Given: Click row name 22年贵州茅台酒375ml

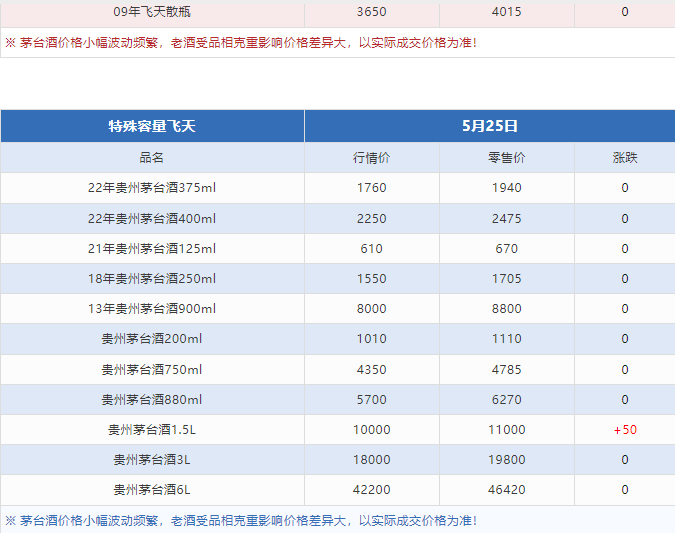Looking at the screenshot, I should click(x=152, y=188).
